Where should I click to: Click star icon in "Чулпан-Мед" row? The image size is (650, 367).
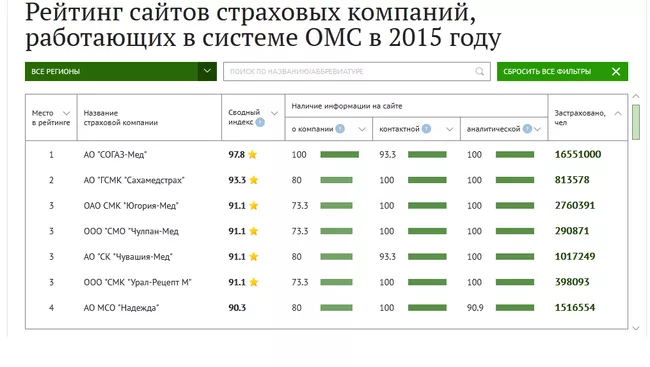click(254, 231)
